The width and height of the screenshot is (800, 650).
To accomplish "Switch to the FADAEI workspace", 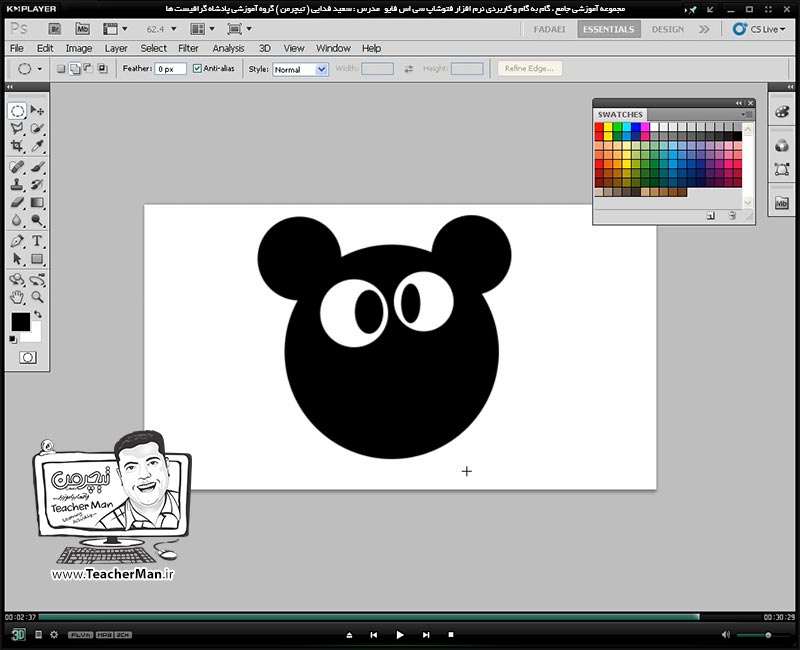I will (x=549, y=29).
